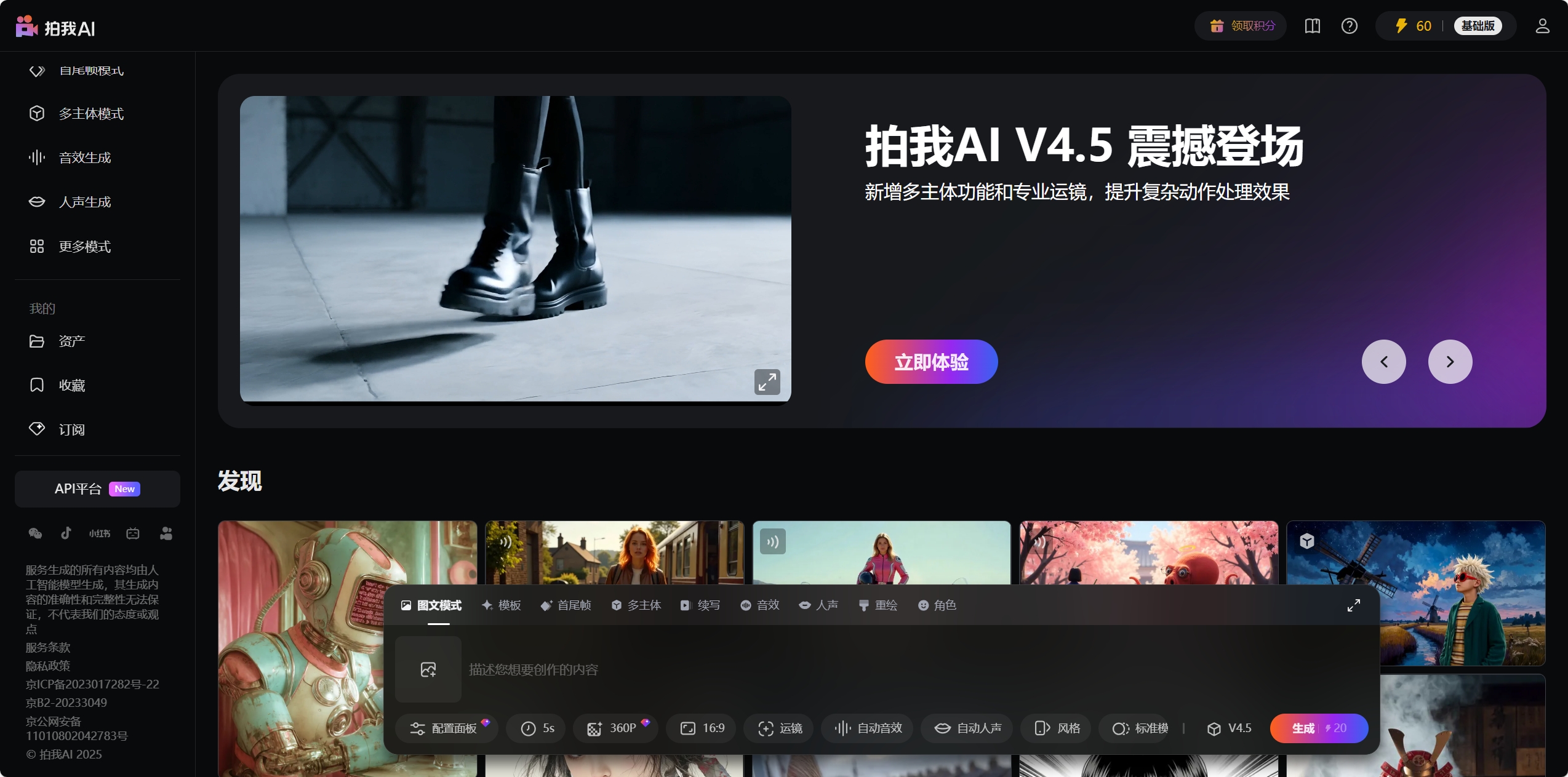Open the TikTok social icon in sidebar

tap(66, 533)
